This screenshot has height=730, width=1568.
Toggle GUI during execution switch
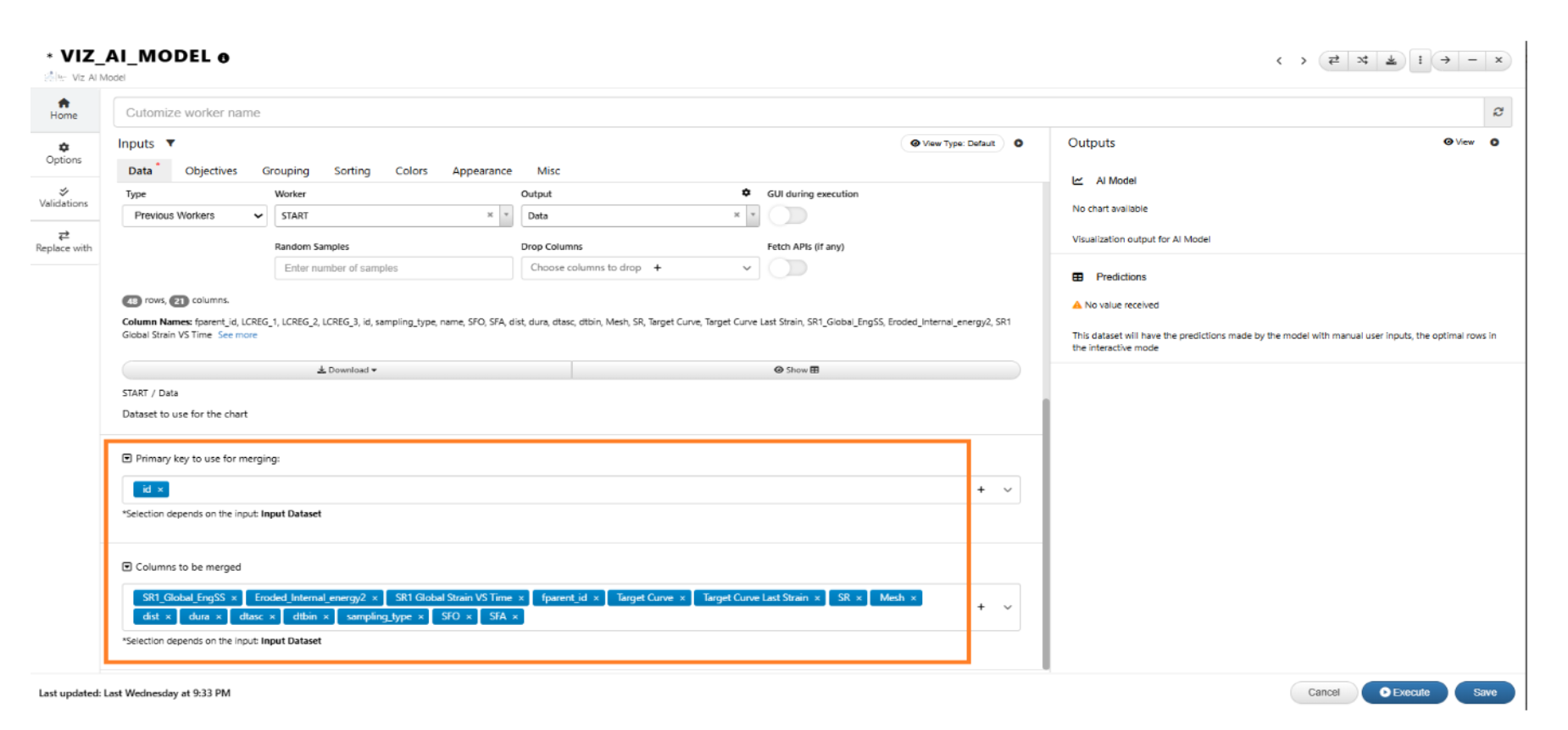click(x=787, y=215)
